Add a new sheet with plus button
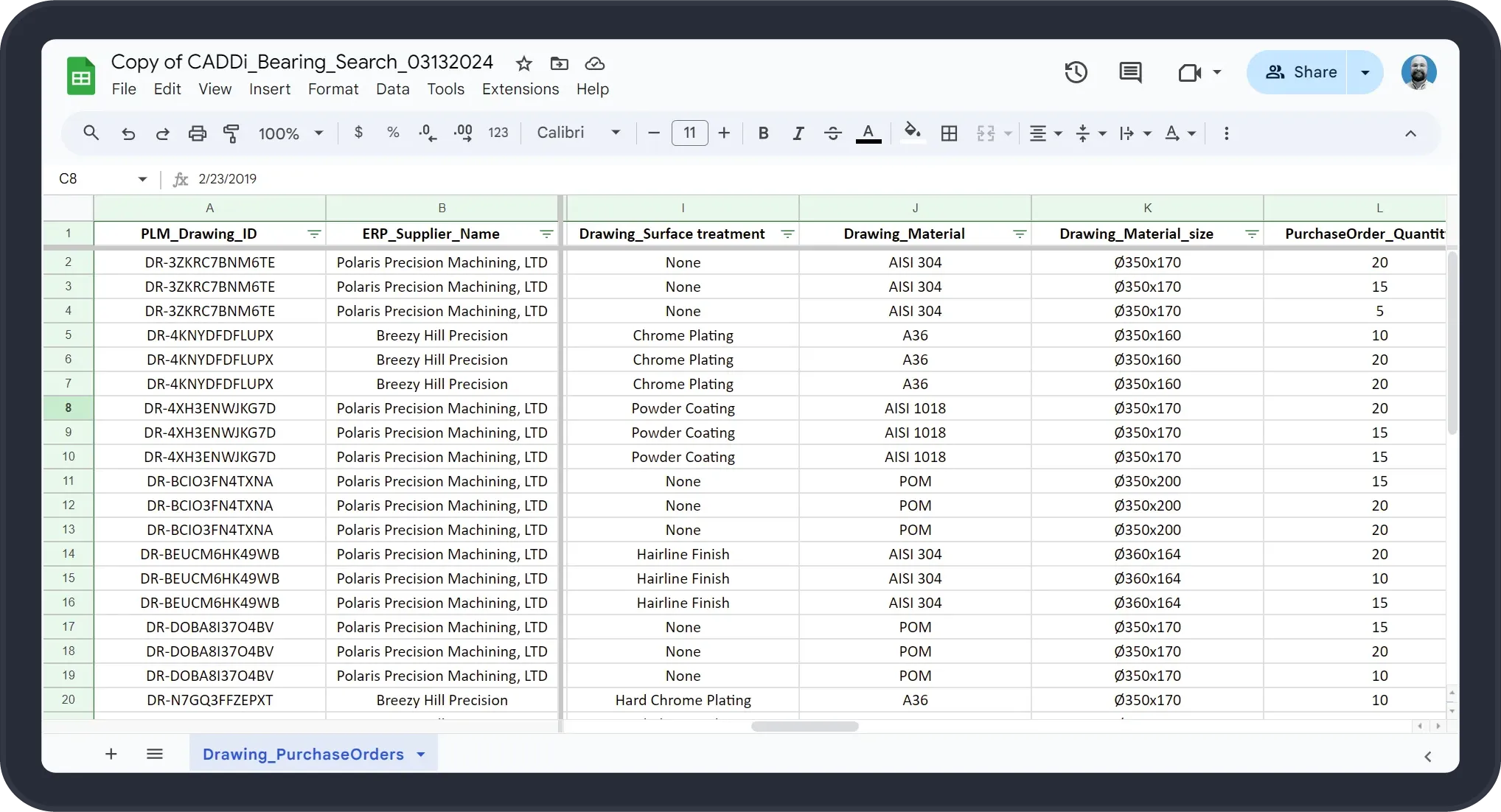Viewport: 1501px width, 812px height. [111, 754]
